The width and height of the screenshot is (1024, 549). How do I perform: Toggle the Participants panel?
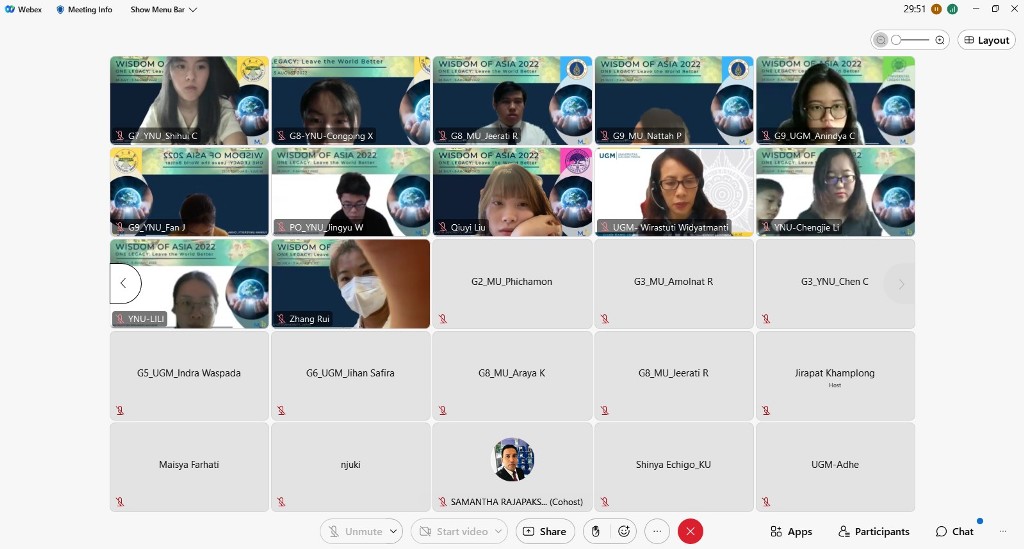(x=874, y=532)
